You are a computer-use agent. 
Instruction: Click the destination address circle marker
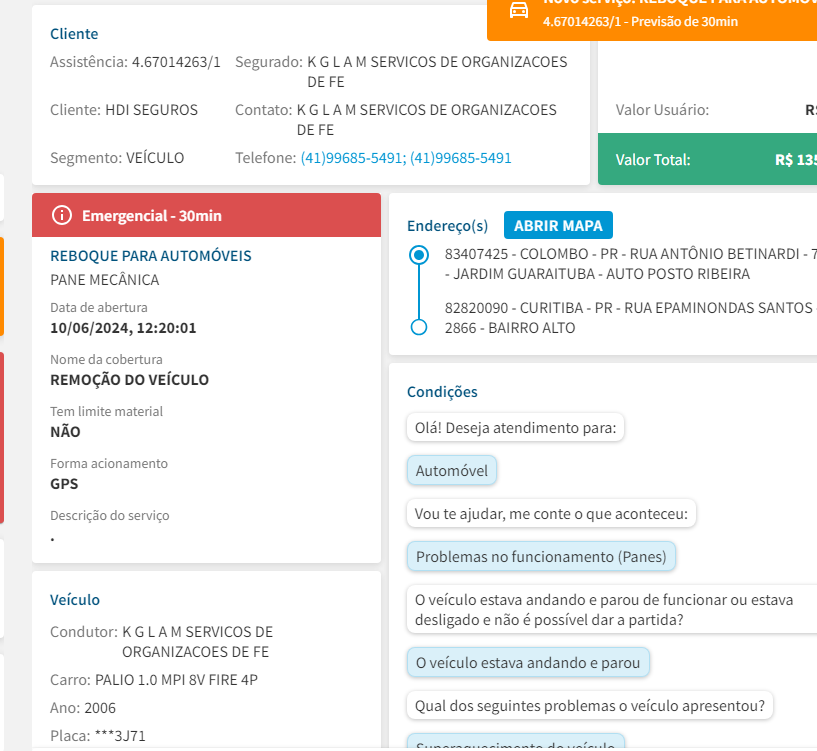coord(419,327)
